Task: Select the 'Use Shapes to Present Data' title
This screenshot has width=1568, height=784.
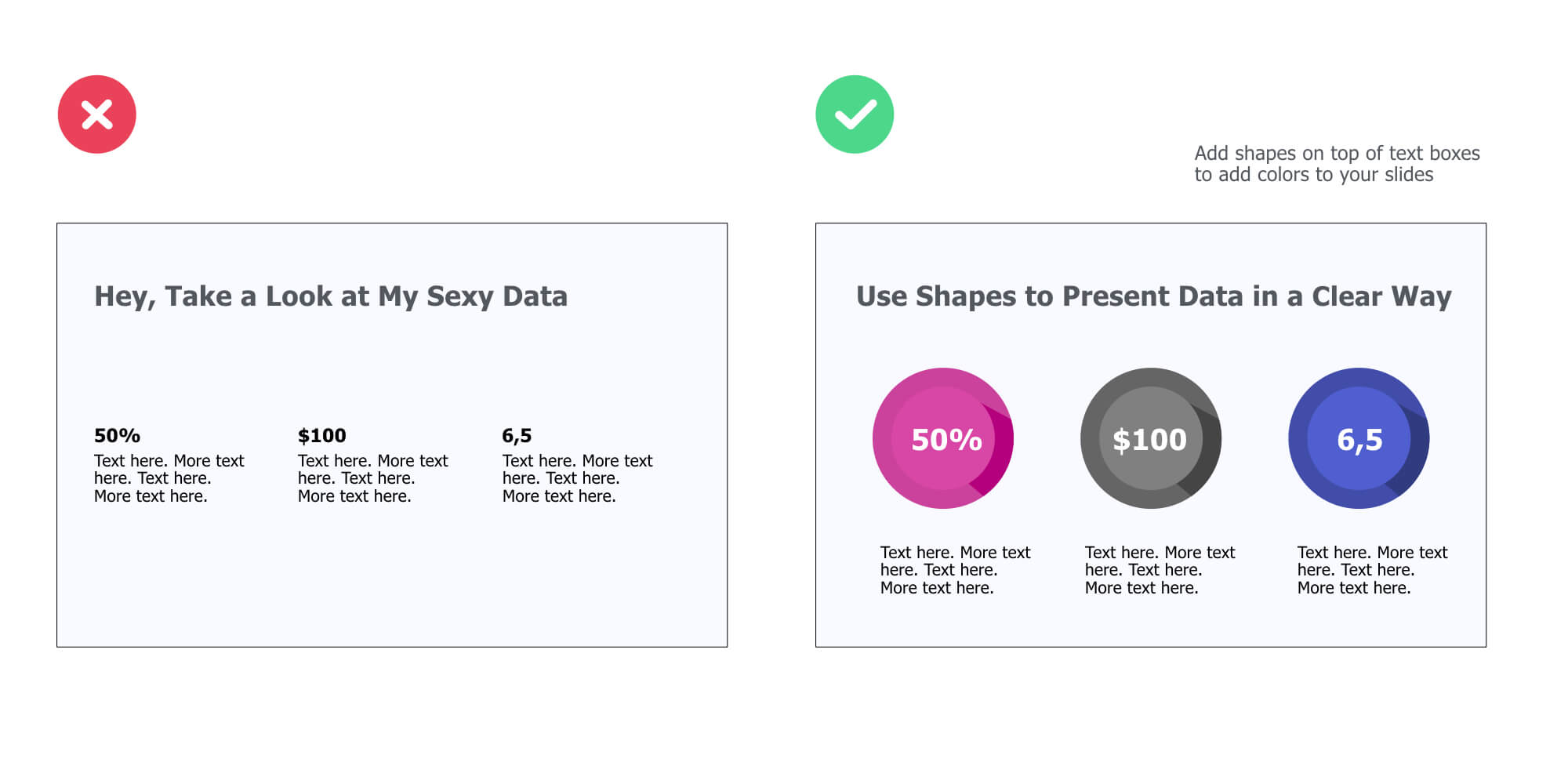Action: (x=1153, y=296)
